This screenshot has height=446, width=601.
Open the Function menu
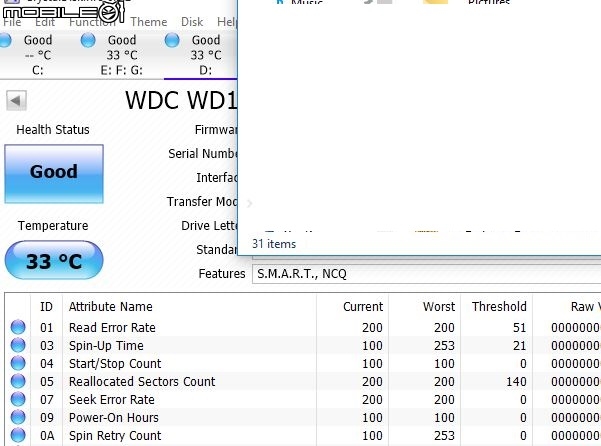[92, 22]
